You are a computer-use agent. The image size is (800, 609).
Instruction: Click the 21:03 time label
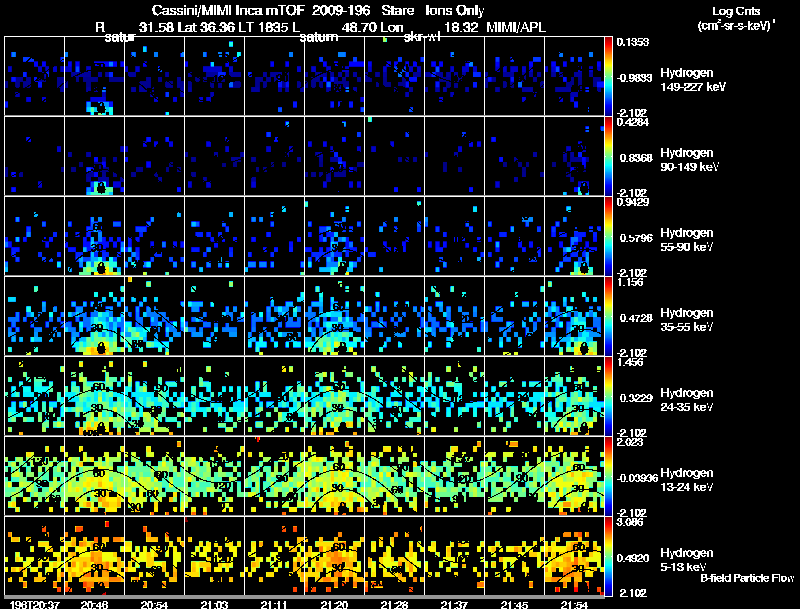click(214, 604)
